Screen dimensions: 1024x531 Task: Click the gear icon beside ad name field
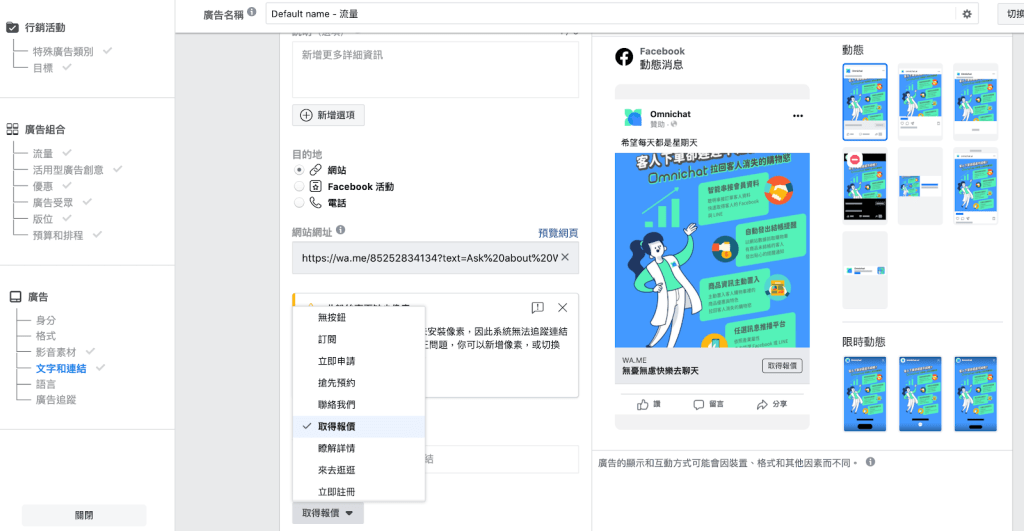pos(967,14)
